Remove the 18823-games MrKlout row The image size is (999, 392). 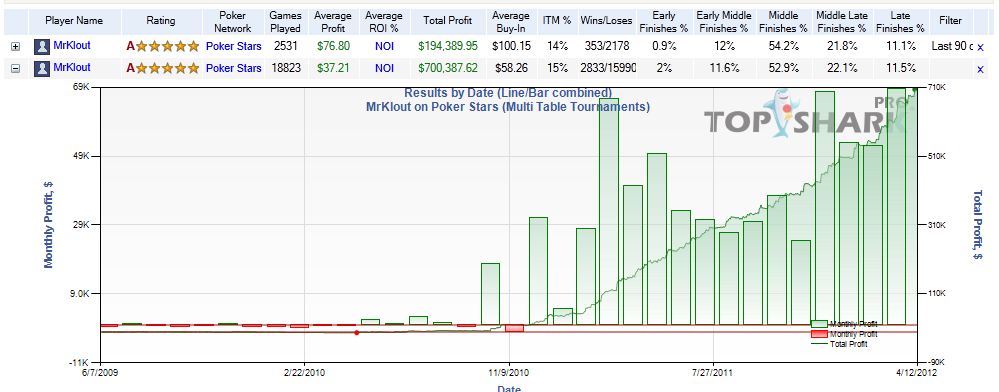pos(980,69)
